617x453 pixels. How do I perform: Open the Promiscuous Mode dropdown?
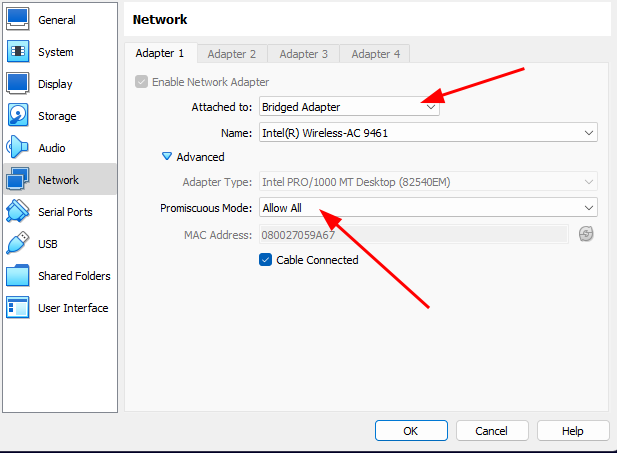428,207
